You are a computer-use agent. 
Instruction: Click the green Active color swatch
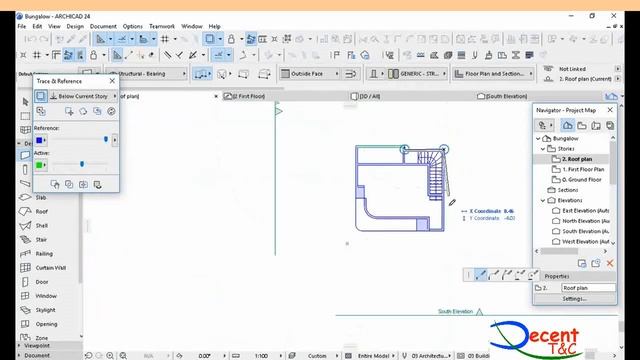pos(40,165)
